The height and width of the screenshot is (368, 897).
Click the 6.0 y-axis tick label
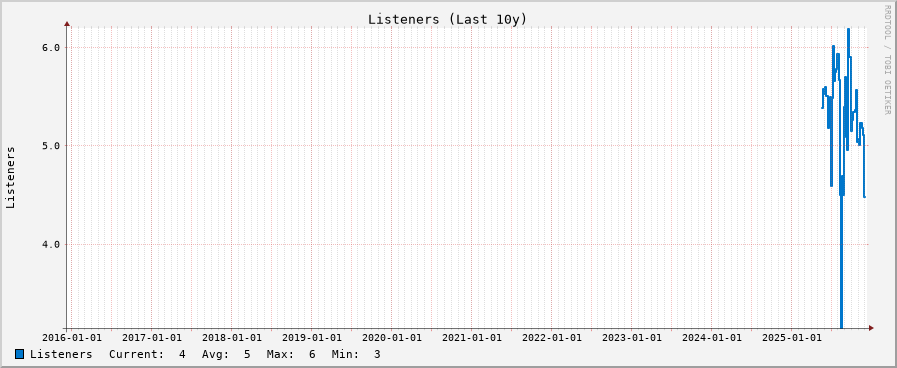coord(50,48)
